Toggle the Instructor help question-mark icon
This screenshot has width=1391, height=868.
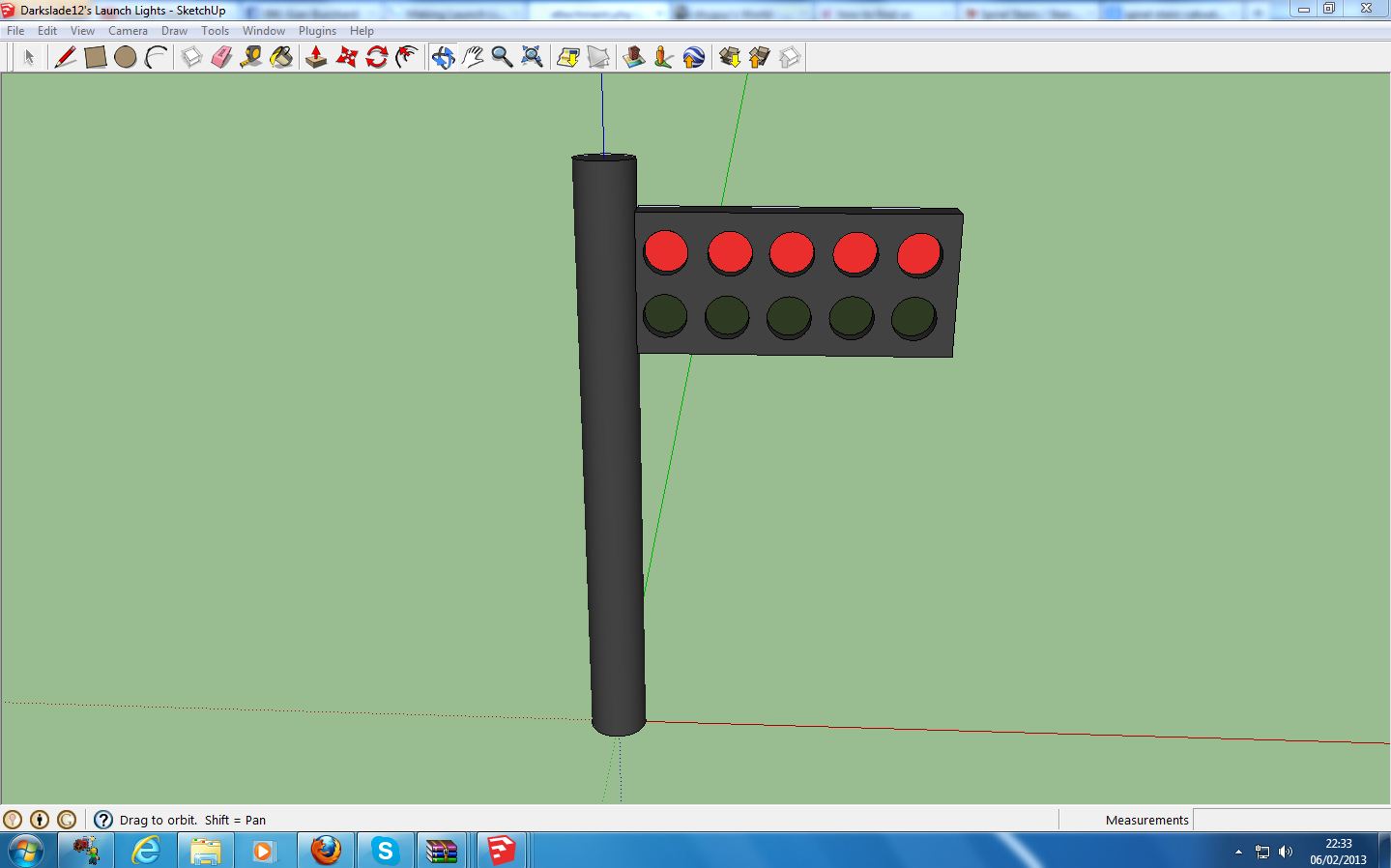(x=103, y=820)
